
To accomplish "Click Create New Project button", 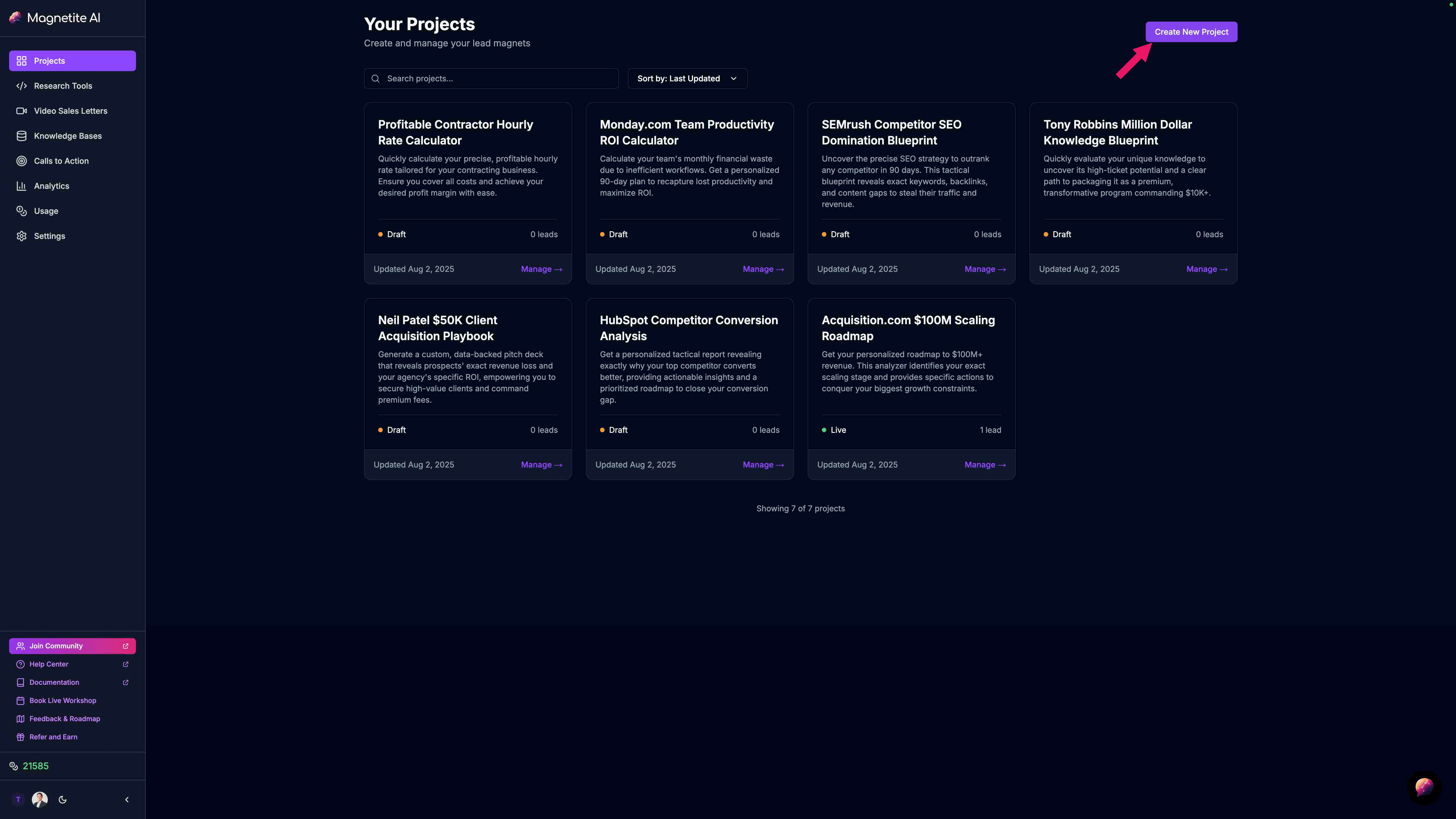I will tap(1191, 32).
